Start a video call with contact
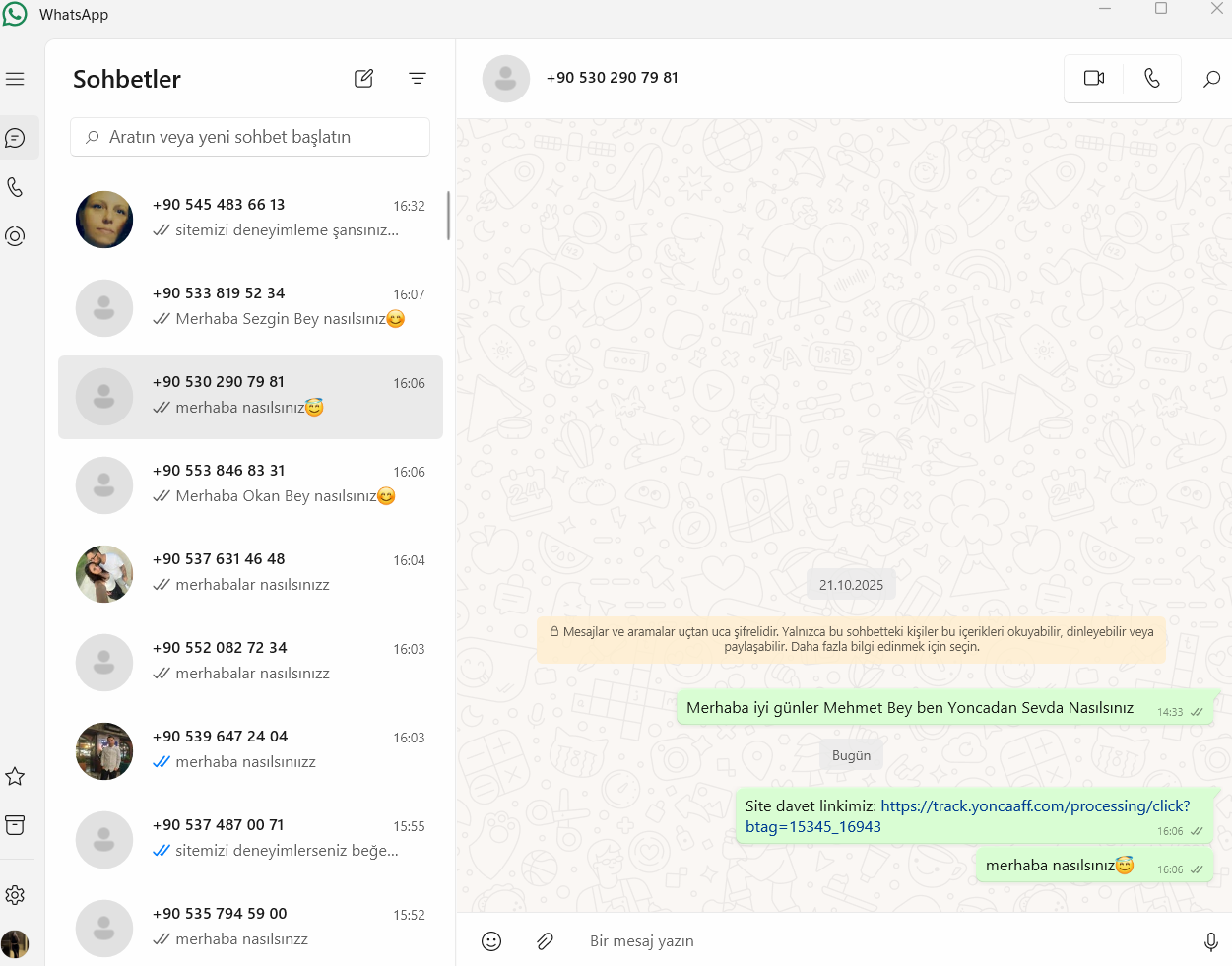This screenshot has width=1232, height=966. pos(1094,78)
